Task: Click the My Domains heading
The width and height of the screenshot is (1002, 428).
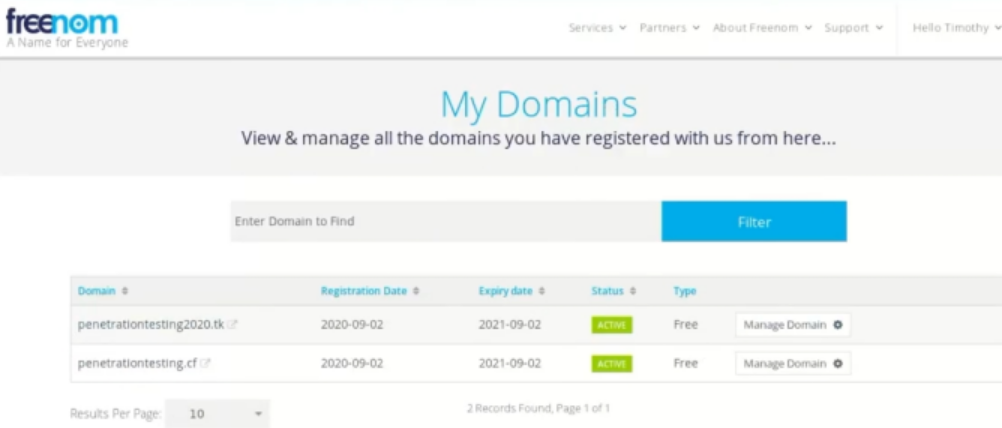Action: [539, 105]
